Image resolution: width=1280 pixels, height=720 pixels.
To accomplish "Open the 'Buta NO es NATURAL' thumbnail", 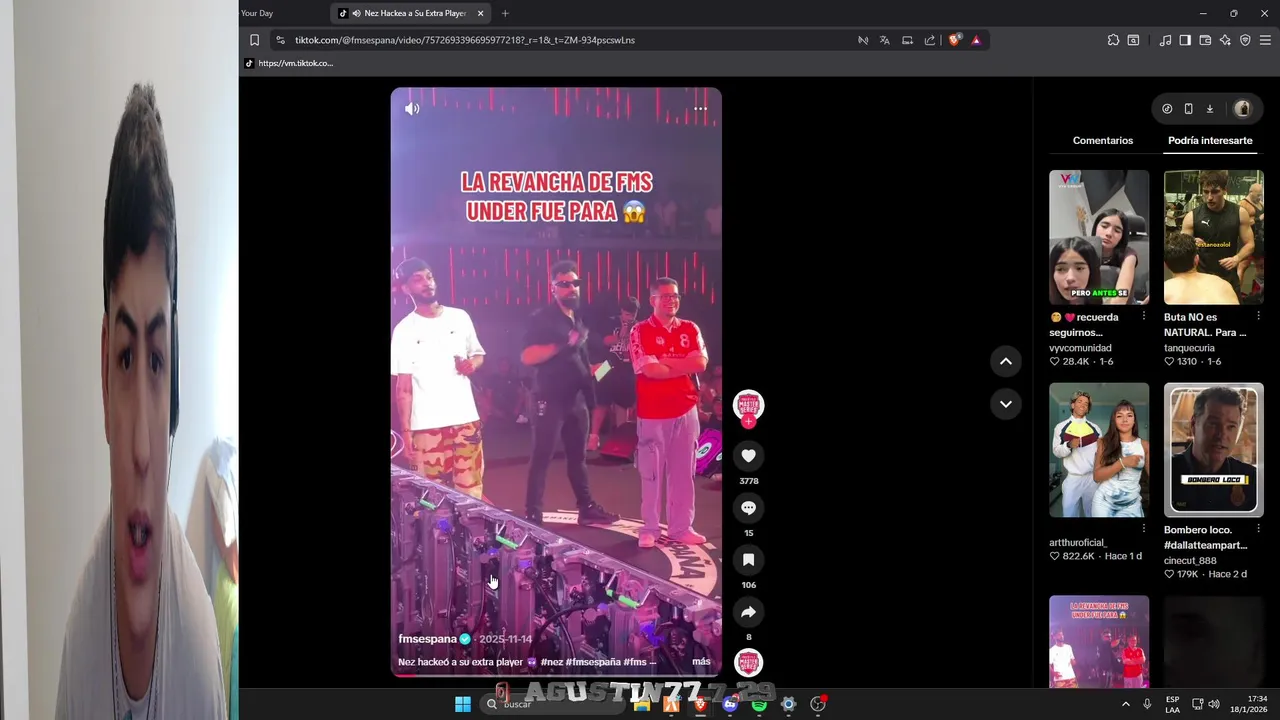I will (x=1213, y=237).
